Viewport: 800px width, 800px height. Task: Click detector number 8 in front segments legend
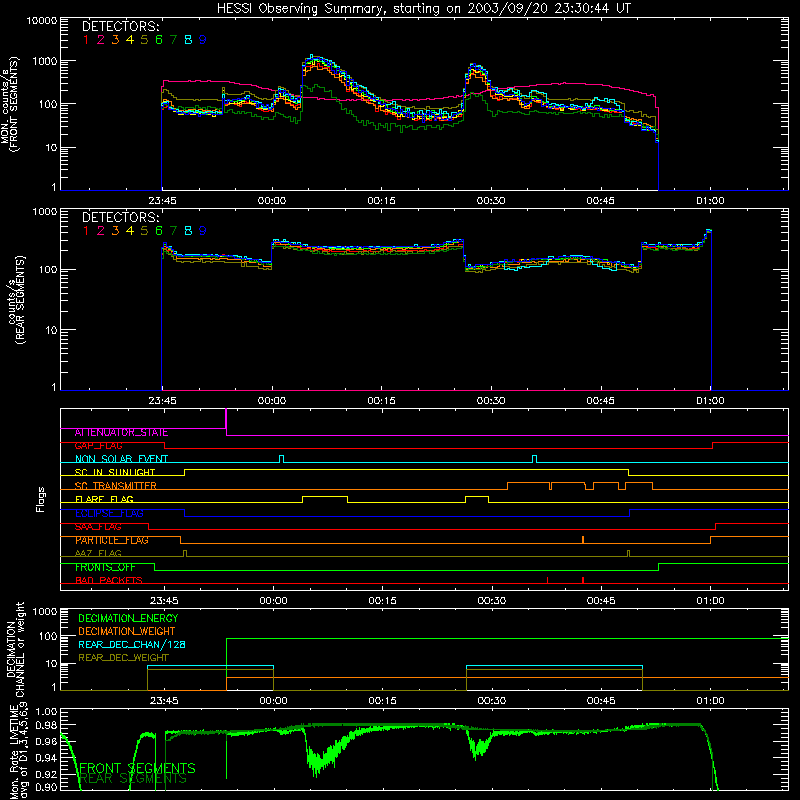[188, 40]
